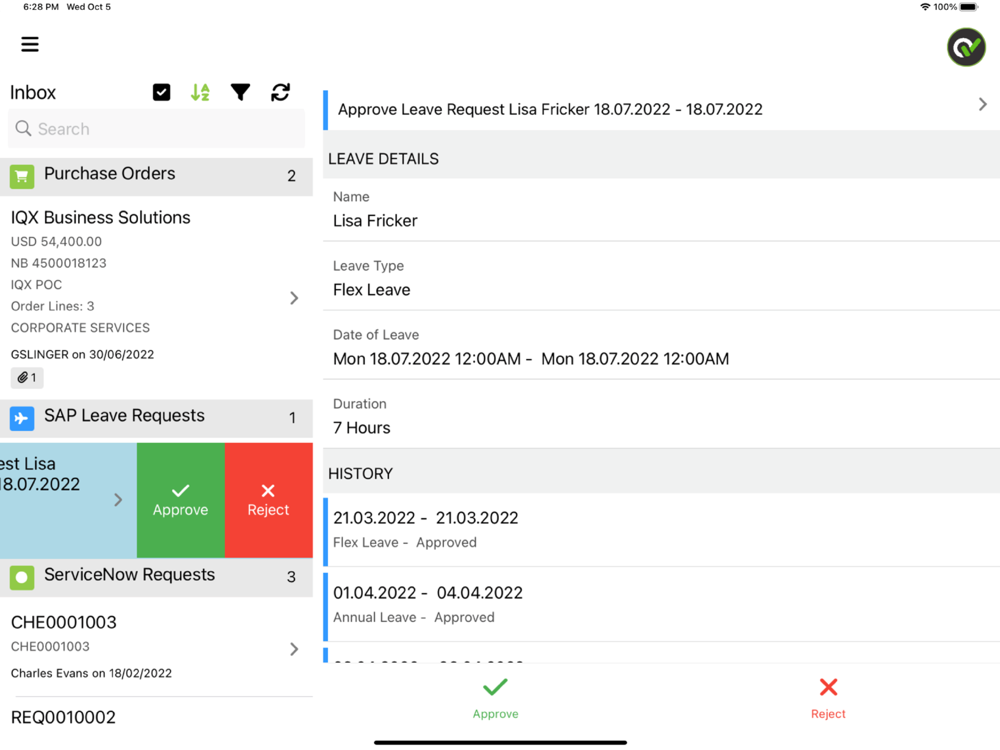
Task: Select 01.04.2022 Annual Leave history entry
Action: [661, 605]
